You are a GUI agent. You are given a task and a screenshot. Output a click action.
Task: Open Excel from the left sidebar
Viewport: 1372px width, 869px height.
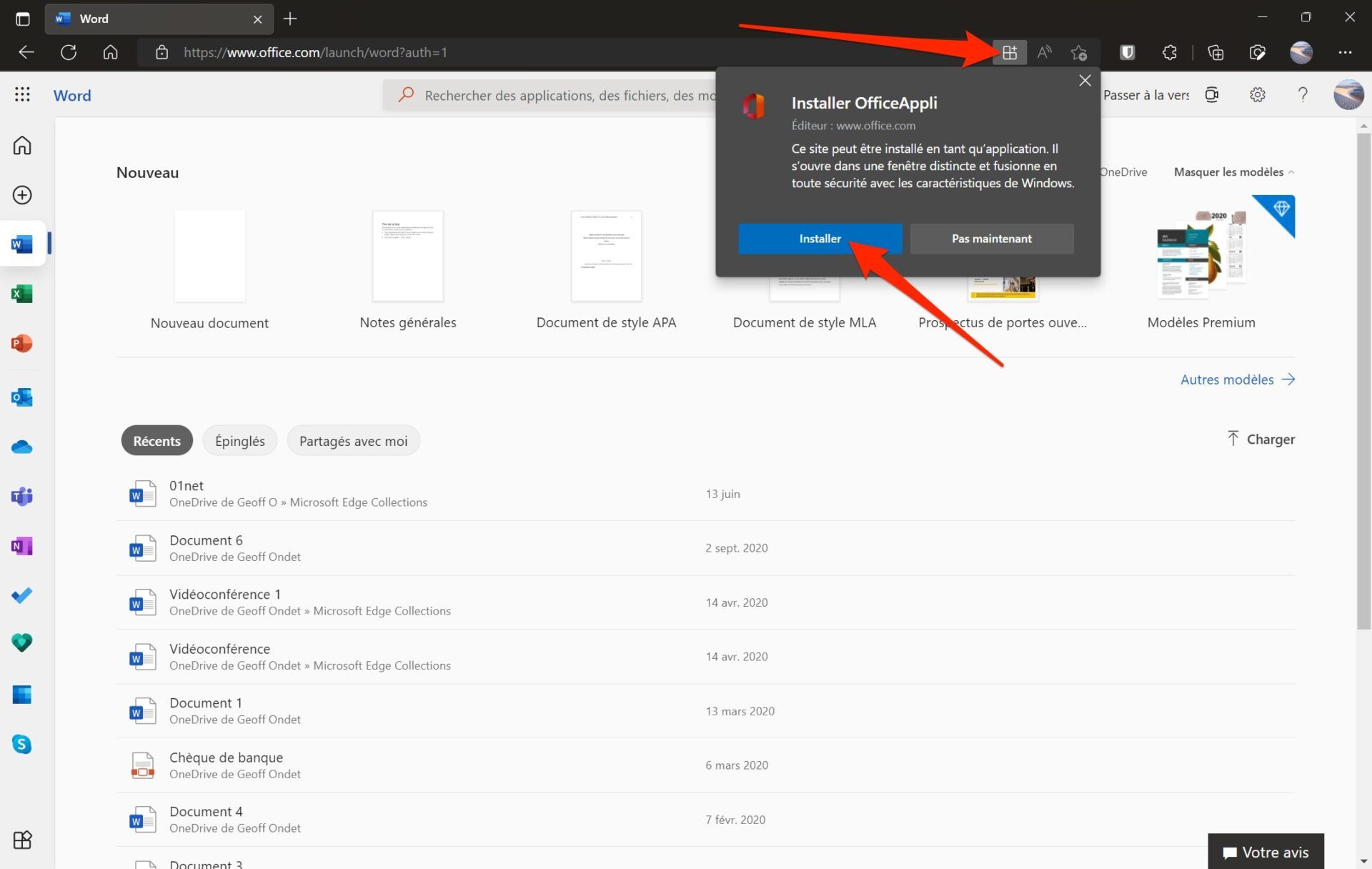22,294
